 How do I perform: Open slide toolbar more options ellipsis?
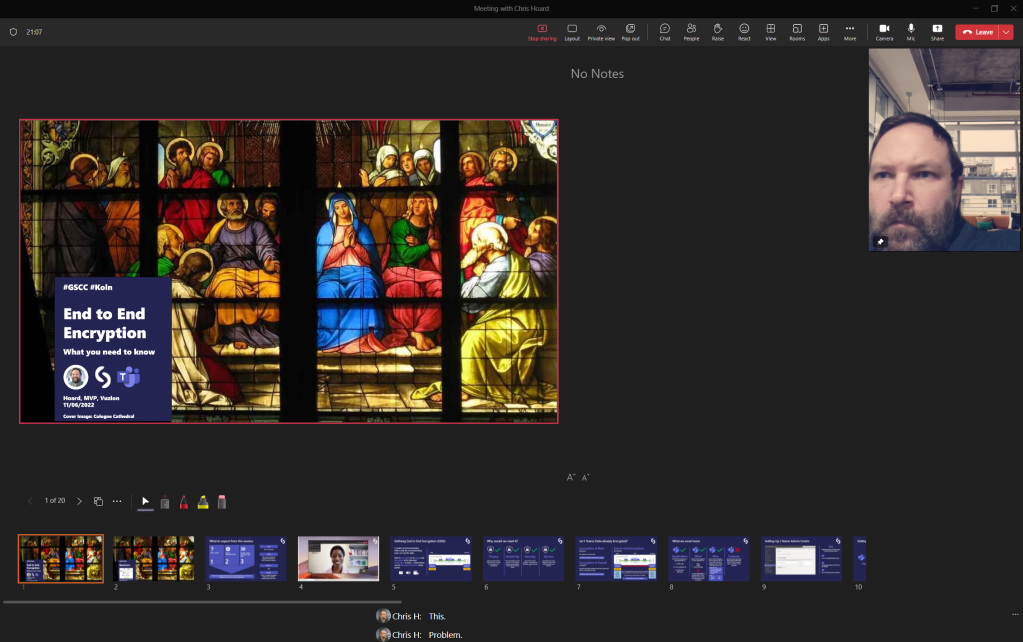coord(117,501)
